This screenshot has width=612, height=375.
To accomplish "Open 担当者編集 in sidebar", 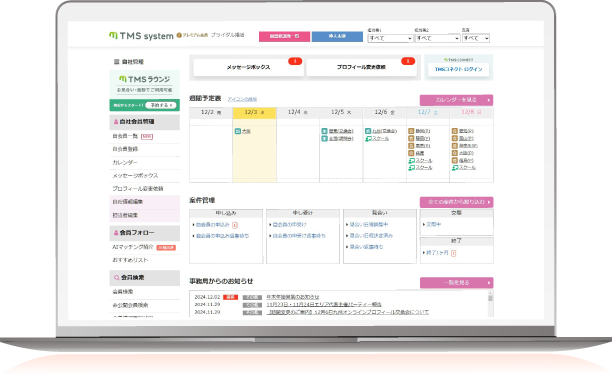I will 125,215.
